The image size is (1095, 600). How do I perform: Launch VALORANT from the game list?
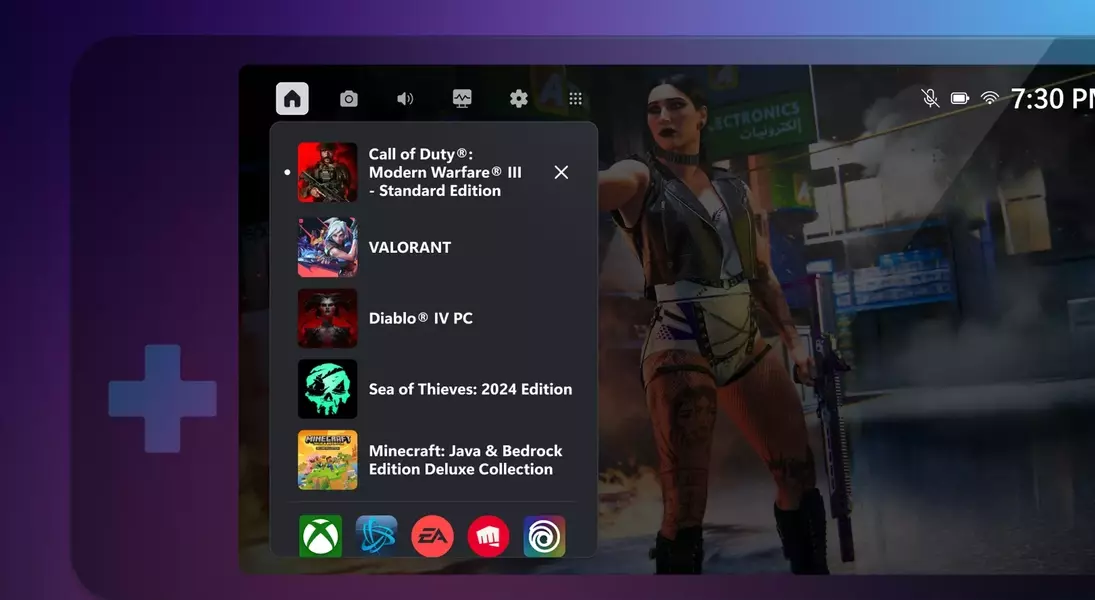pos(410,247)
